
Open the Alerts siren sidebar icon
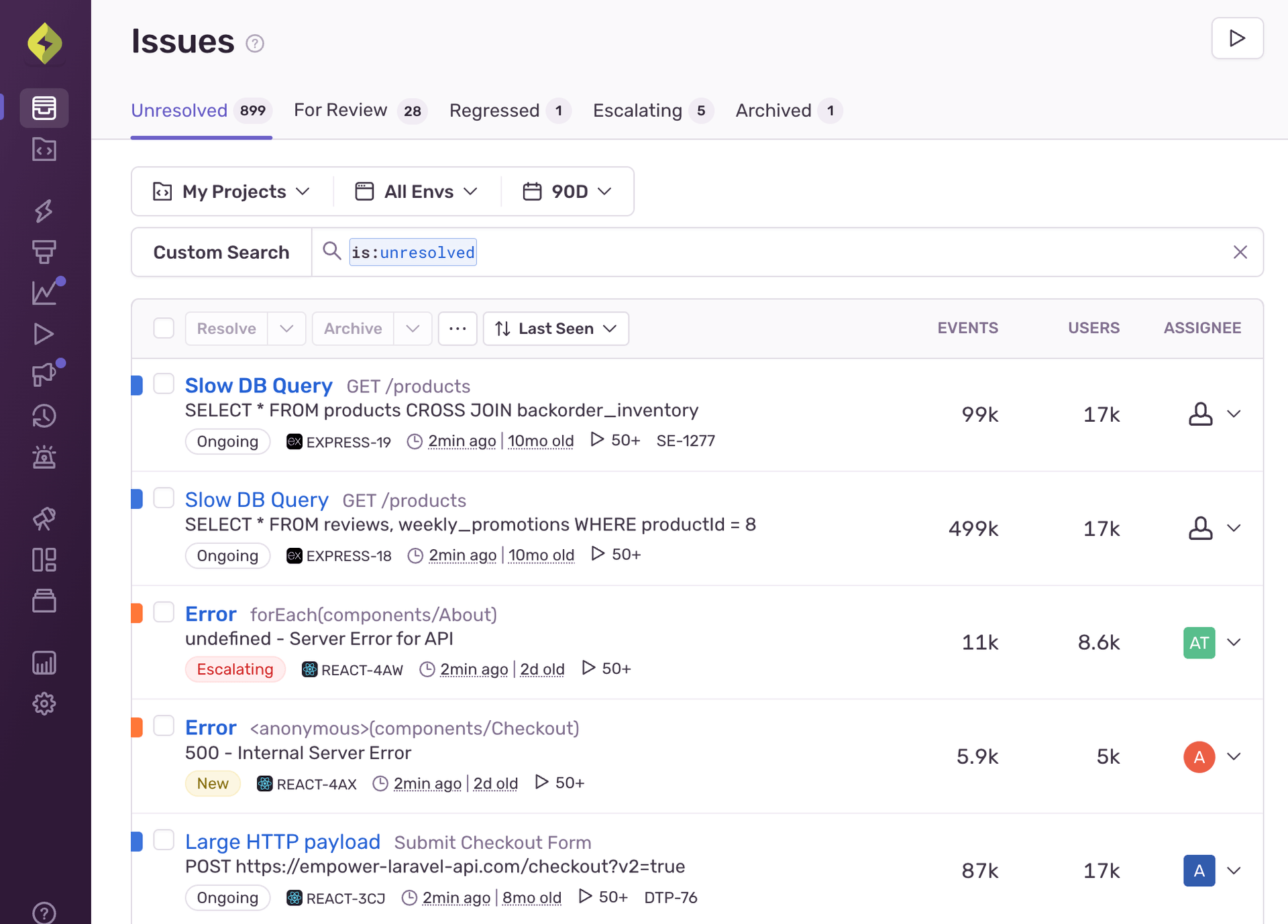pyautogui.click(x=44, y=457)
